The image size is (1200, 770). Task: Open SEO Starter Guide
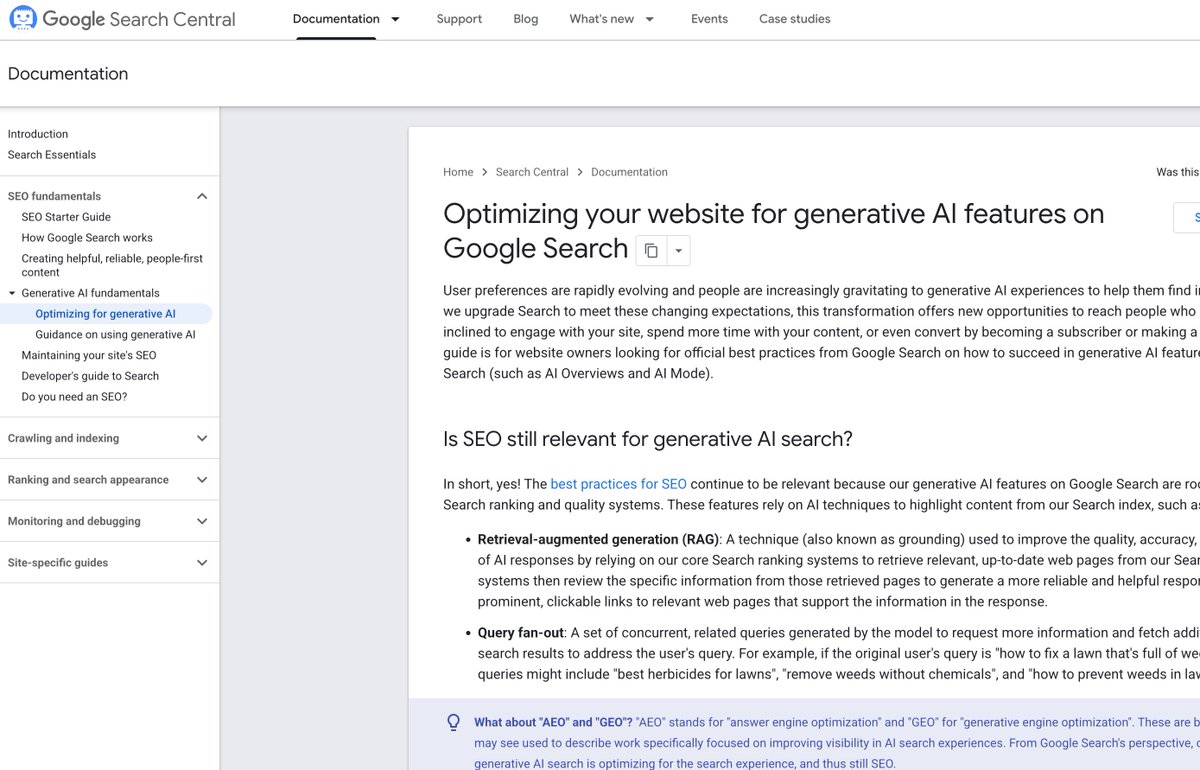tap(66, 217)
